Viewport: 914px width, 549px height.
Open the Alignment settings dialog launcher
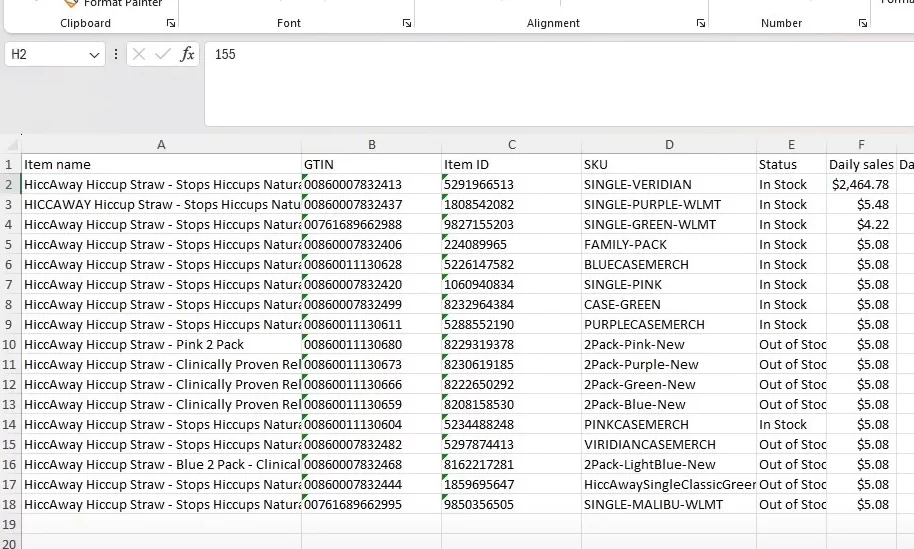tap(701, 23)
